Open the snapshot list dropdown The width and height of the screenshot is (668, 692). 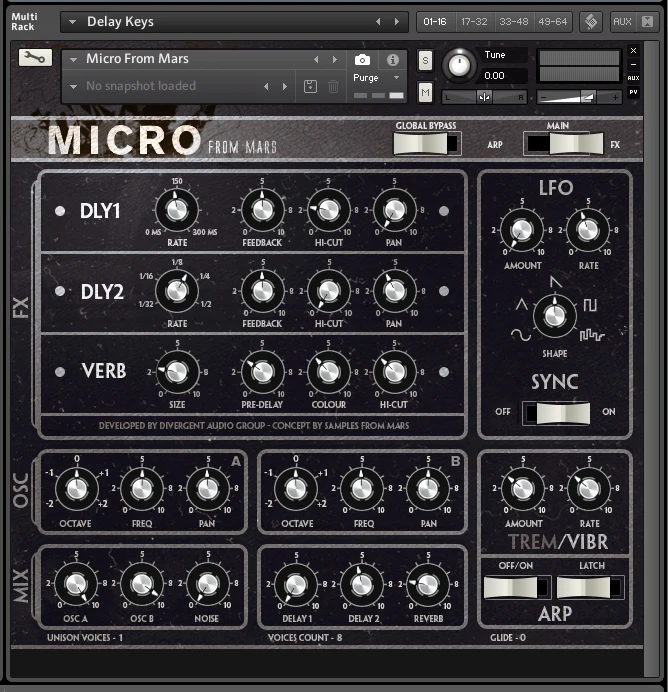coord(74,86)
